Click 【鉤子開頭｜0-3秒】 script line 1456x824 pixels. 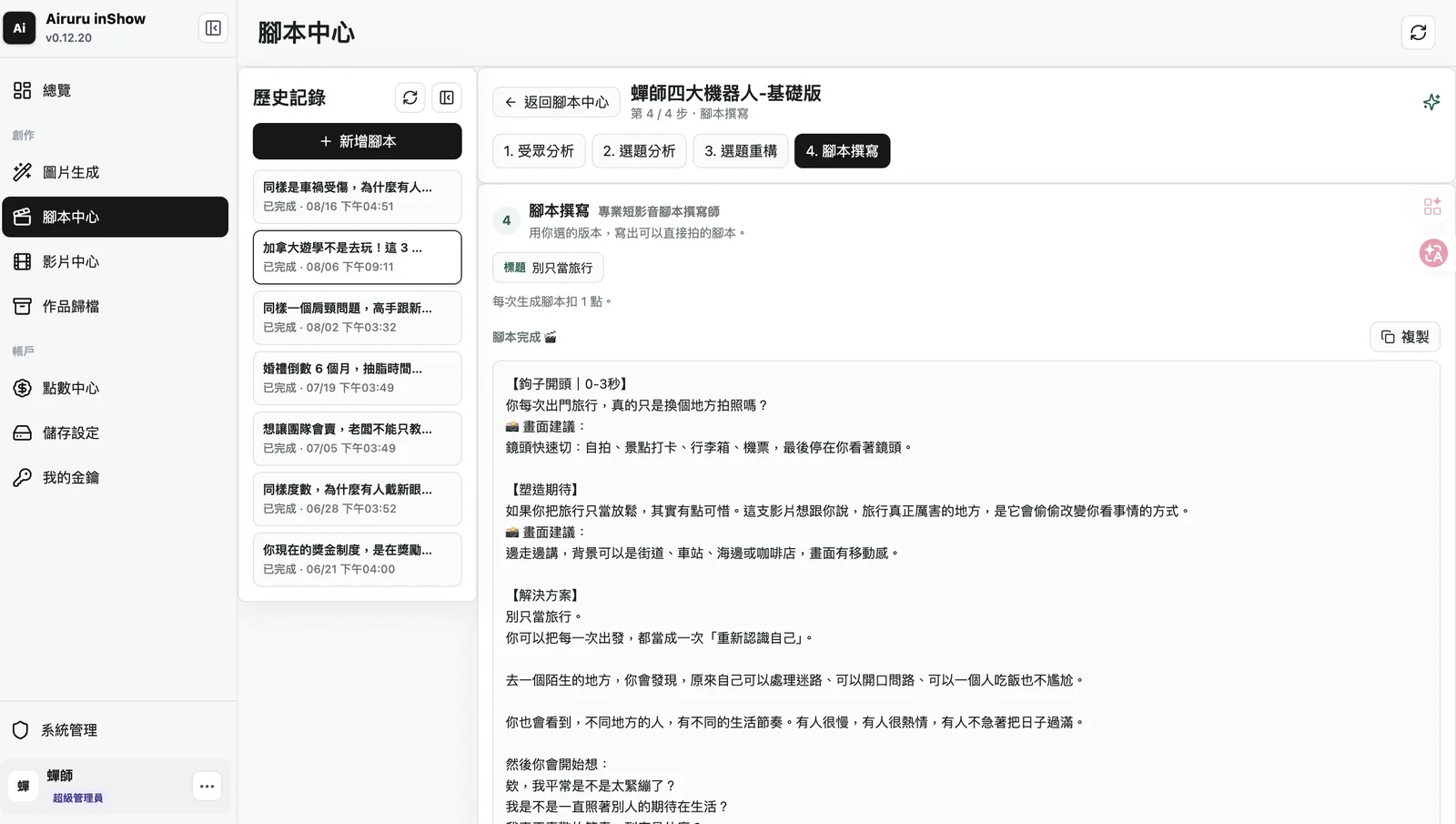[x=568, y=384]
